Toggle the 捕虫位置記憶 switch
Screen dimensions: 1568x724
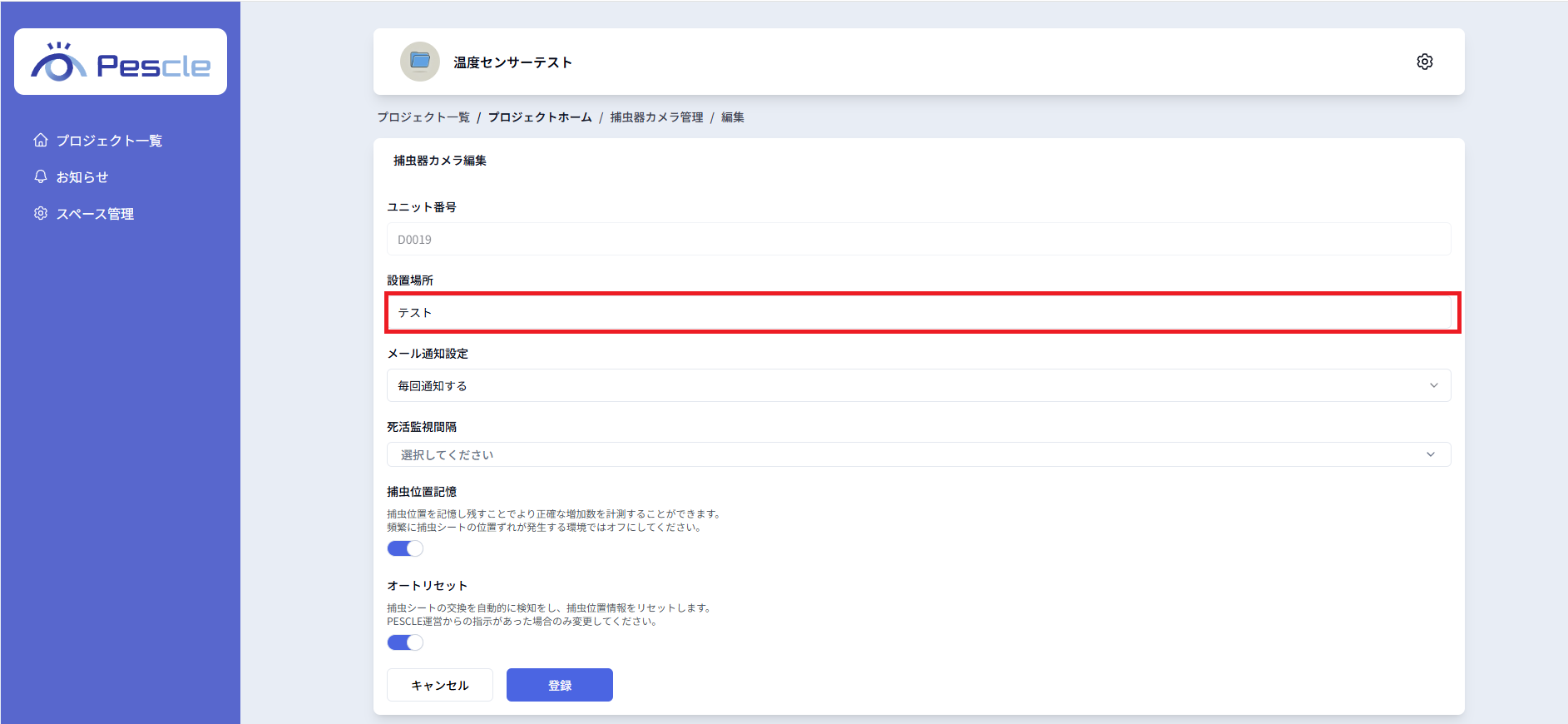click(405, 548)
